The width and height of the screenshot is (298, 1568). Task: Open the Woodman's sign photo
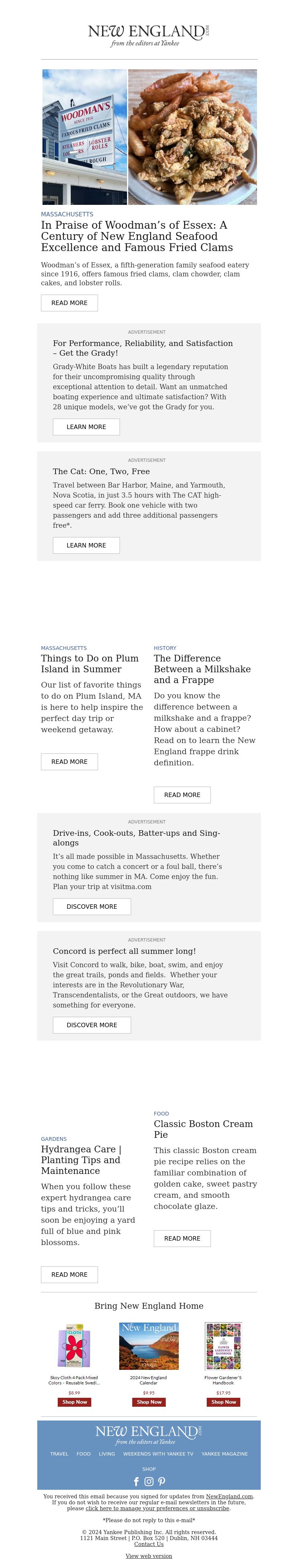[85, 137]
